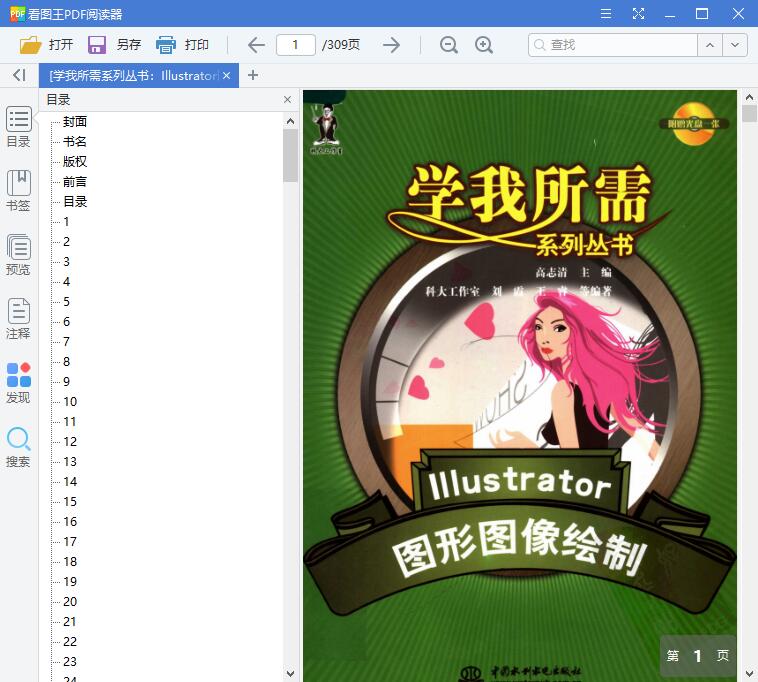758x682 pixels.
Task: Select chapter 2 in the outline
Action: 66,242
